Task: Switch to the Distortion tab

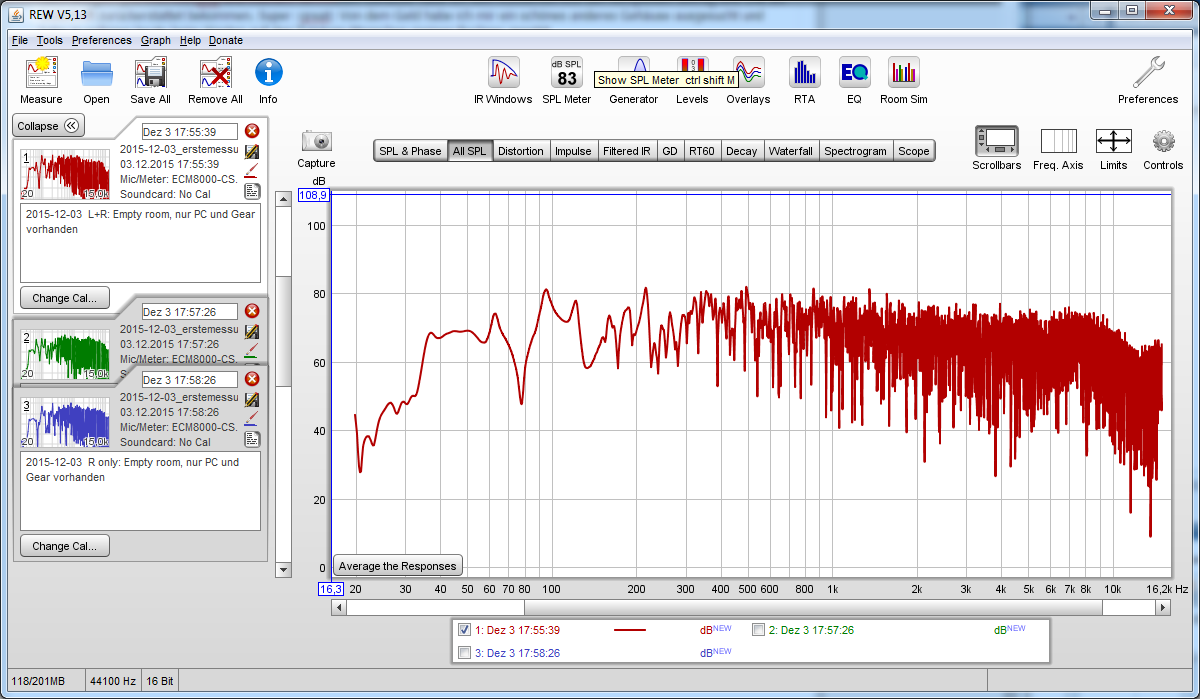Action: click(x=521, y=151)
